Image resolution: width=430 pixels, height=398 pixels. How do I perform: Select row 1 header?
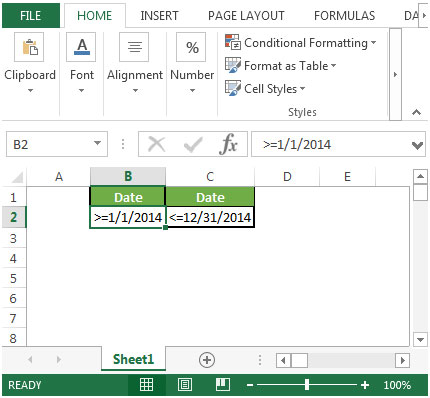[x=14, y=197]
